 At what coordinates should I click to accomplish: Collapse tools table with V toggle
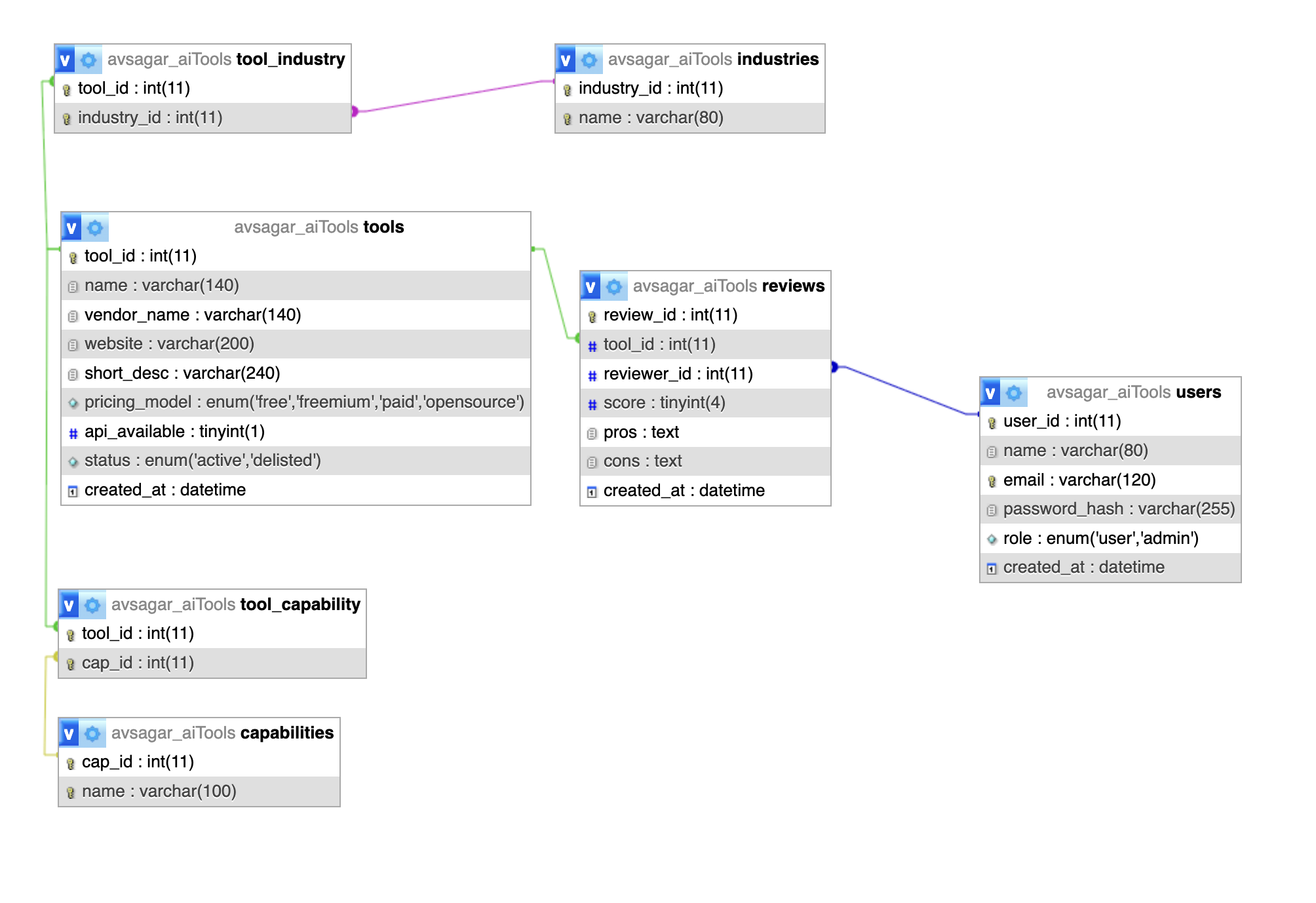71,227
